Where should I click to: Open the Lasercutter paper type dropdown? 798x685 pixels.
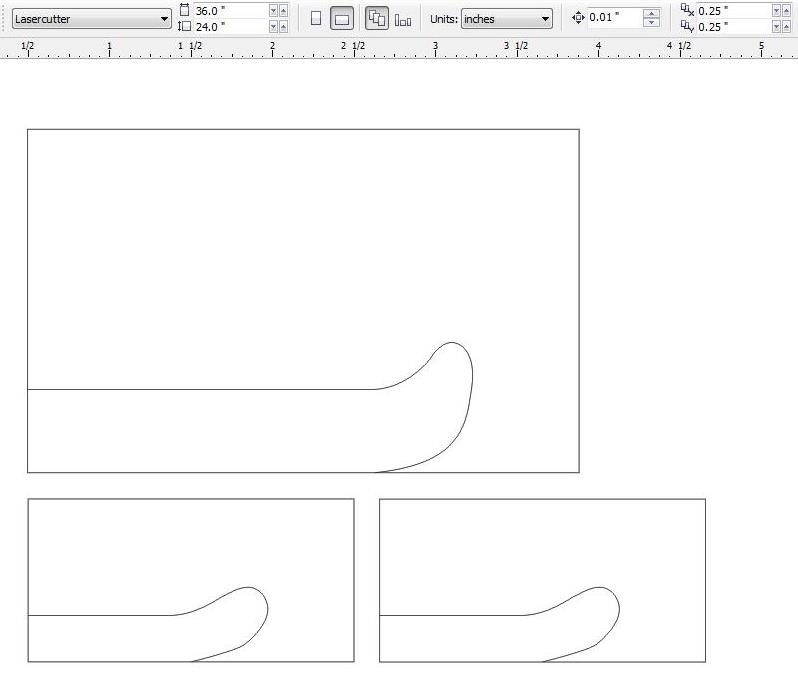tap(92, 19)
